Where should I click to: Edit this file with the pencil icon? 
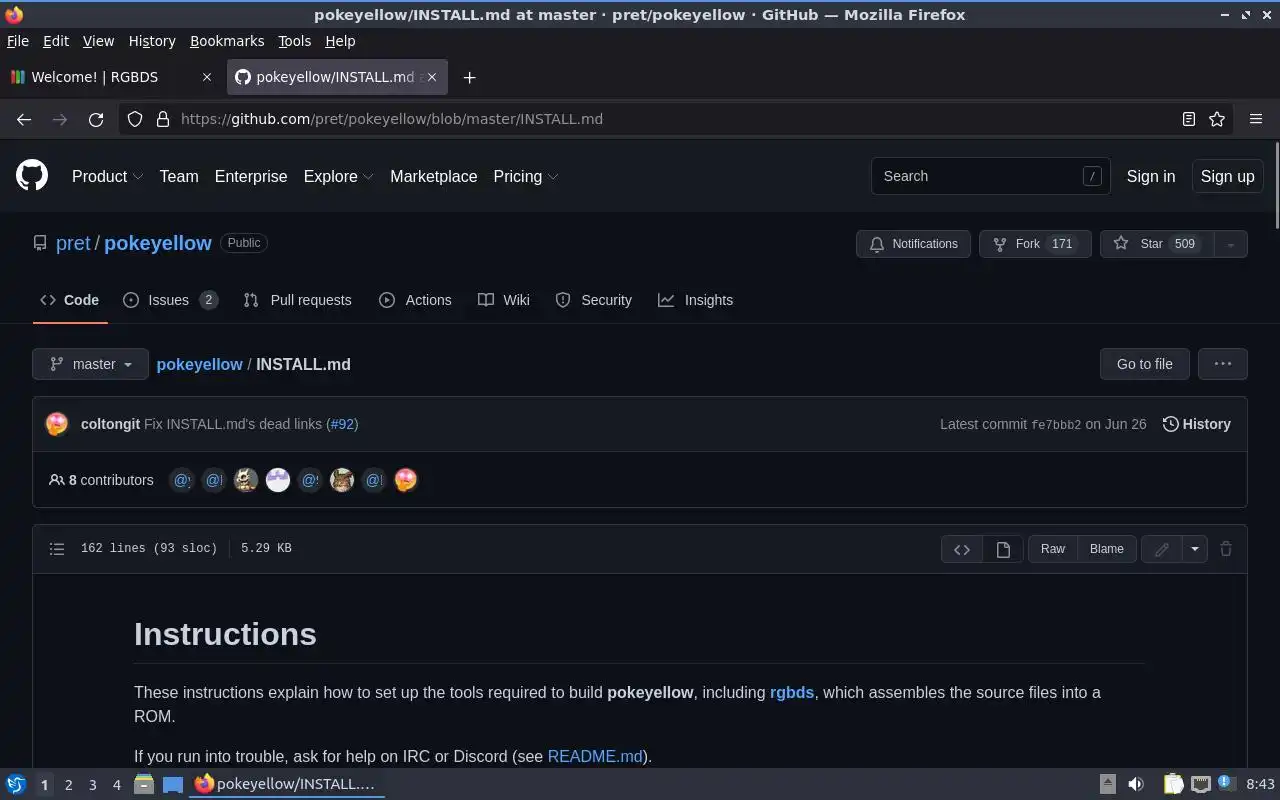(1162, 549)
